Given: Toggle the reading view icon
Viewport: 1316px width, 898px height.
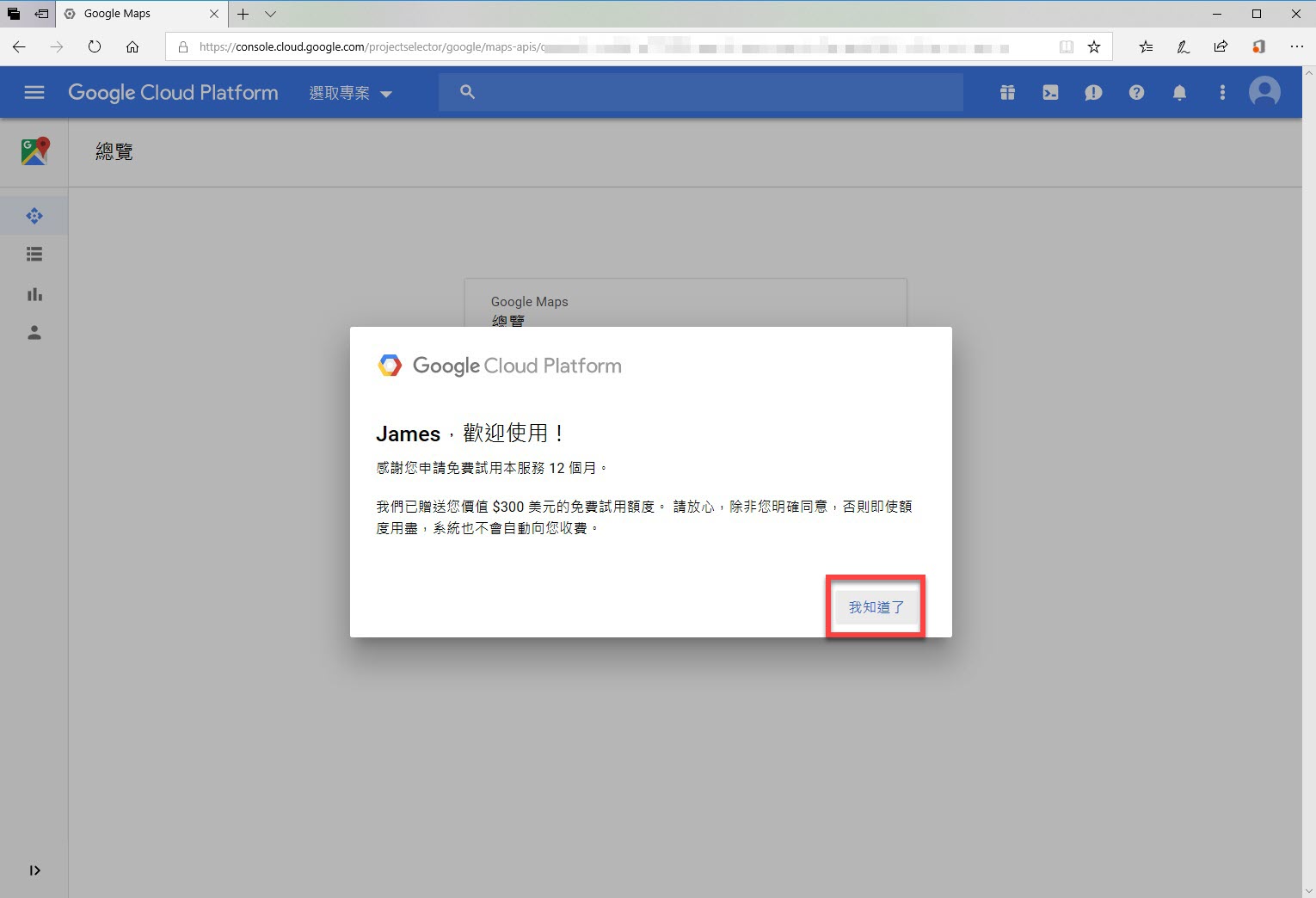Looking at the screenshot, I should [1067, 47].
